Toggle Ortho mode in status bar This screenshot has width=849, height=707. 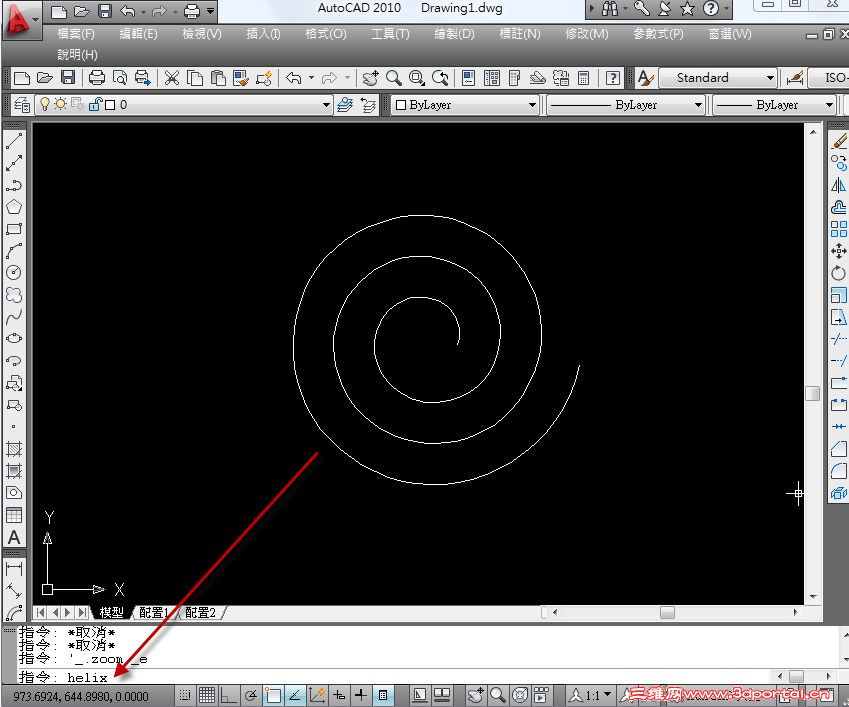click(x=228, y=695)
